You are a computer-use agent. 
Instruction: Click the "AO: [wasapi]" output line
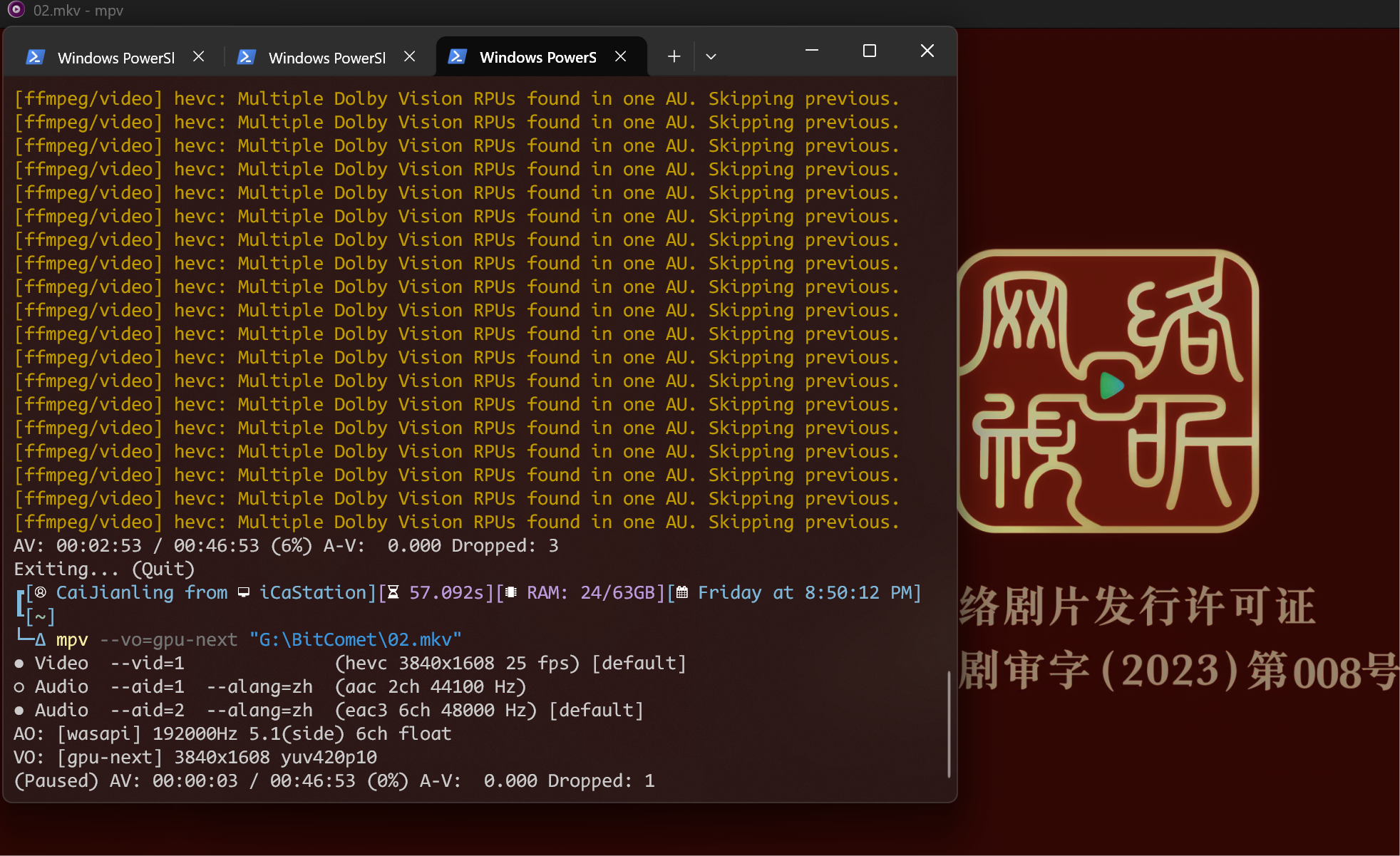click(232, 733)
